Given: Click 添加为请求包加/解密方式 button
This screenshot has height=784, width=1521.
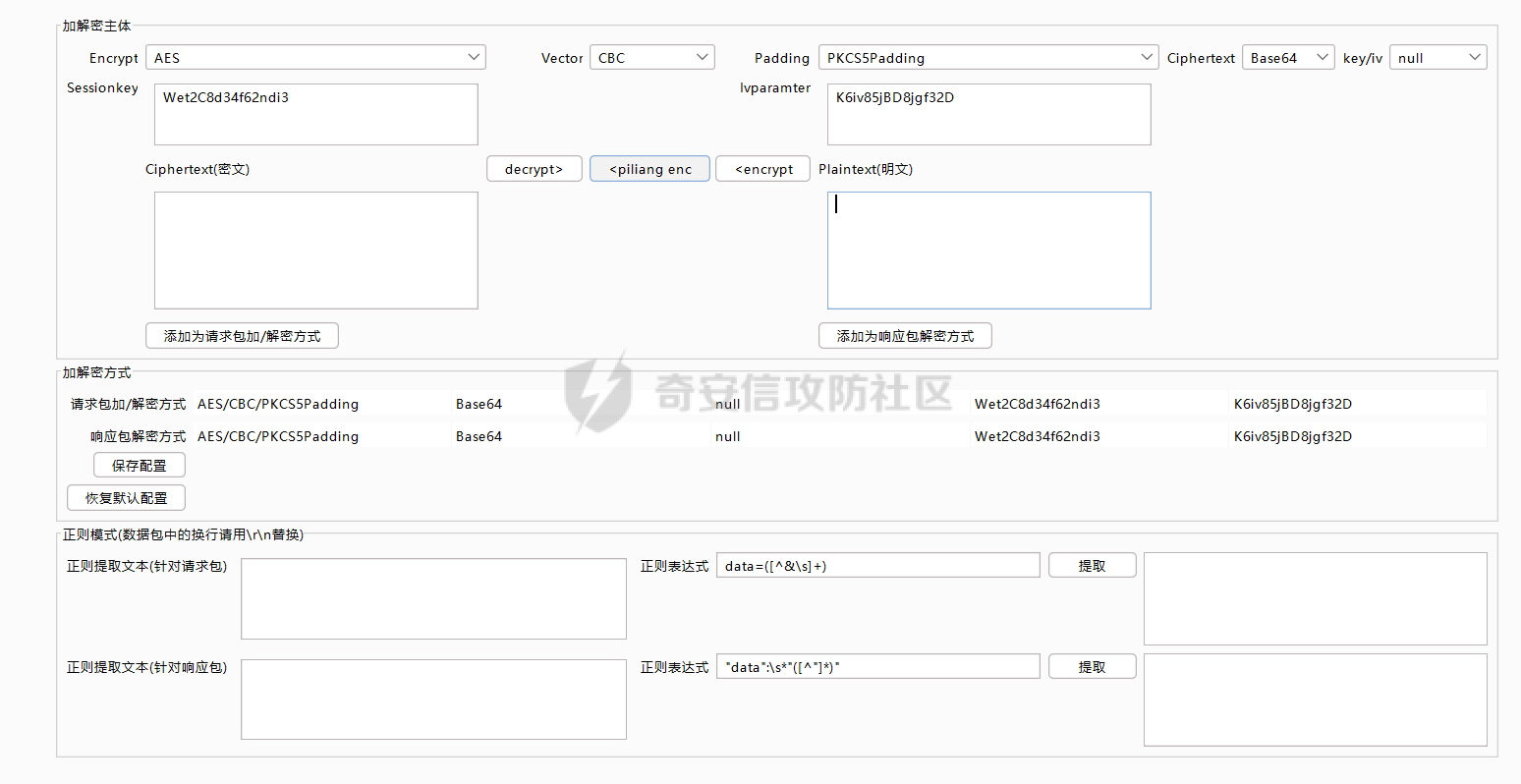Looking at the screenshot, I should tap(242, 336).
